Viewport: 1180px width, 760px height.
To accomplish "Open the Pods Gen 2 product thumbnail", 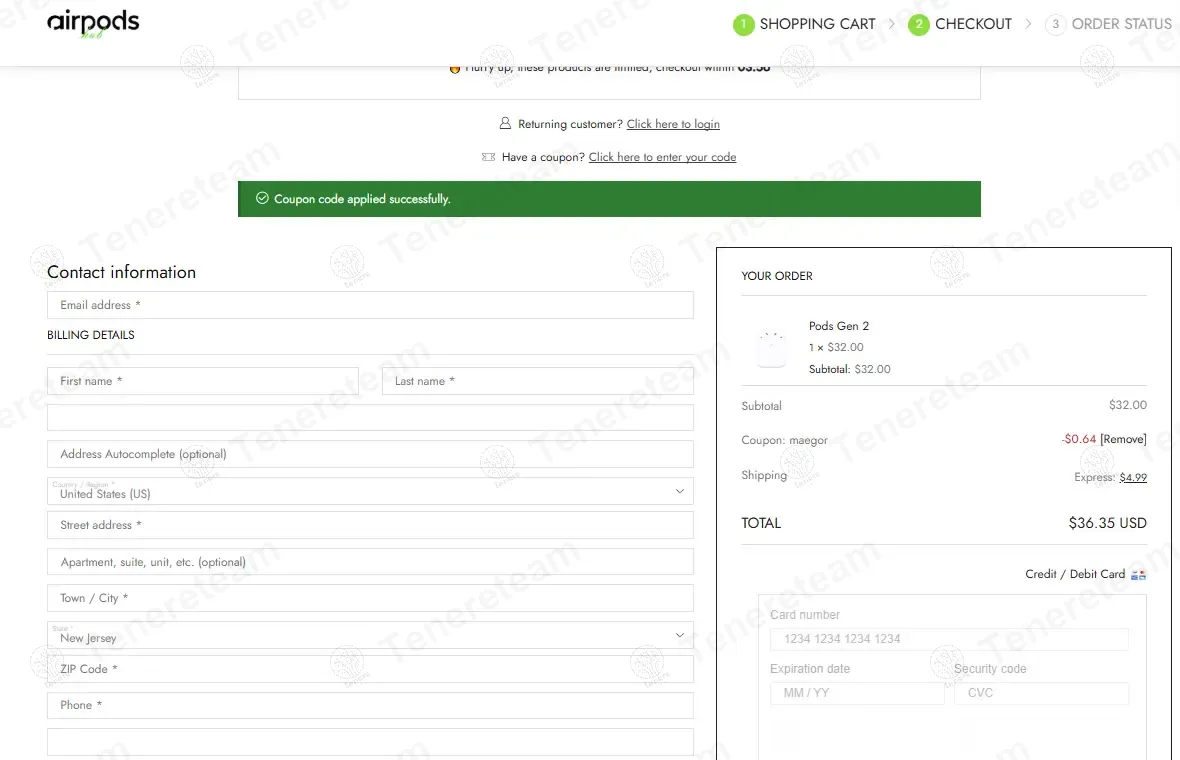I will click(x=771, y=348).
